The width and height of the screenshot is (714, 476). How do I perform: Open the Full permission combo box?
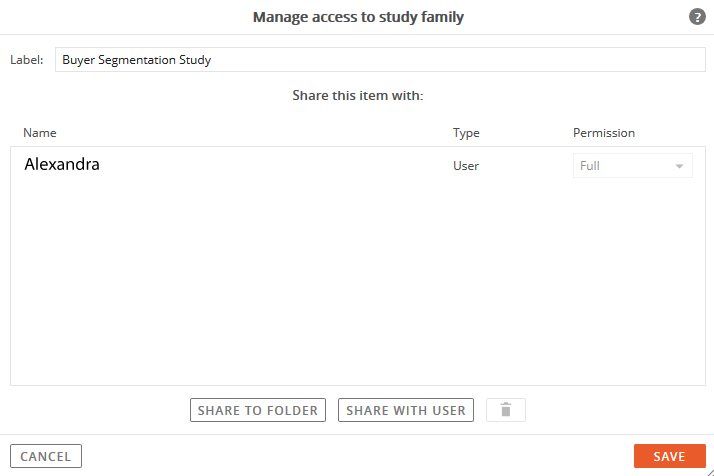point(632,166)
